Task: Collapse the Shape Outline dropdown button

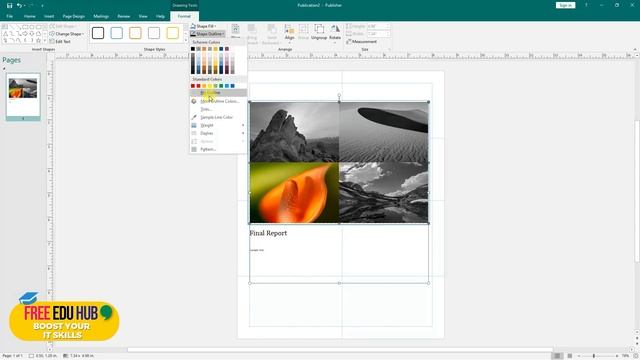Action: point(208,34)
